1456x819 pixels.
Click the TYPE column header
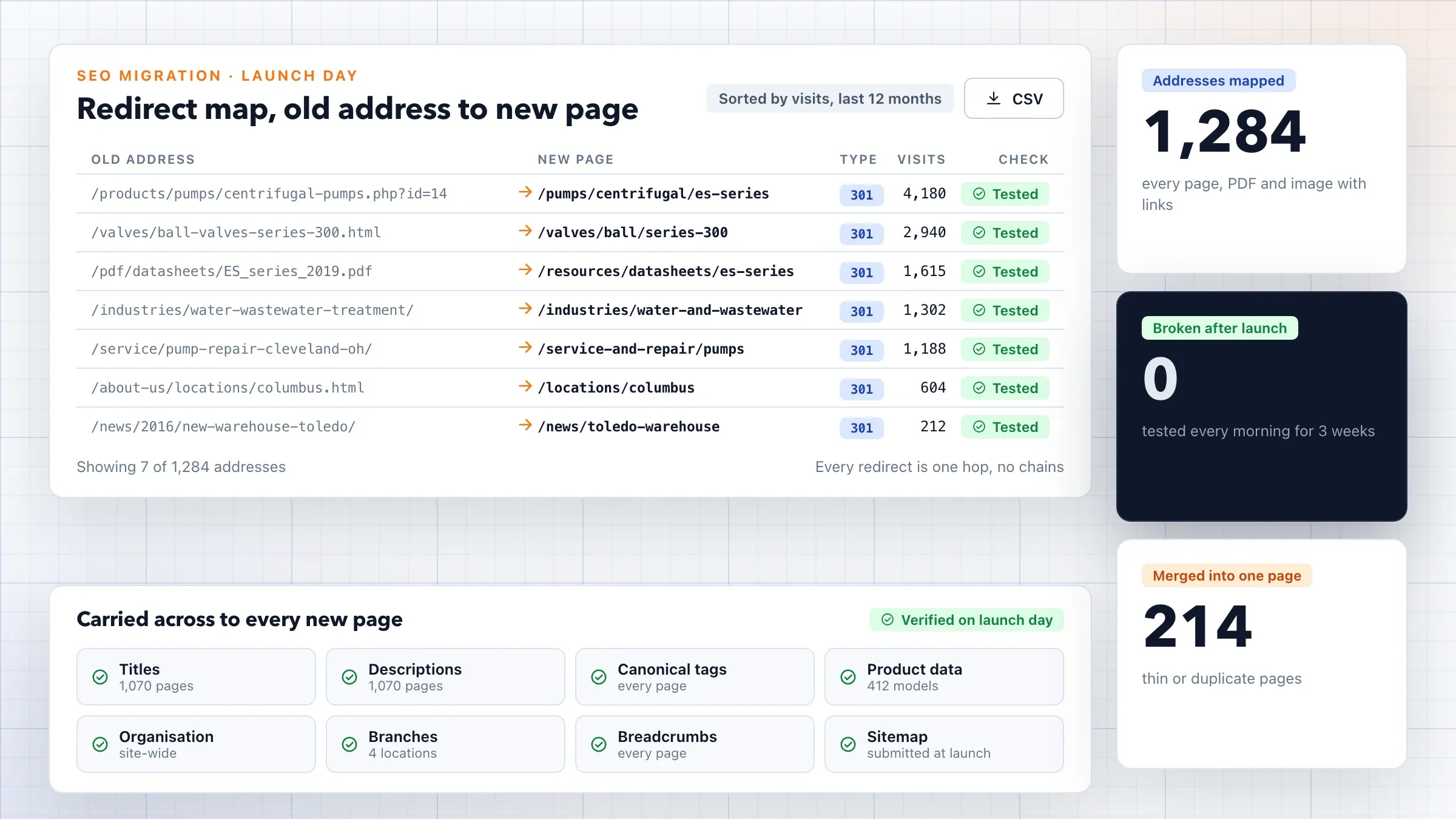(858, 160)
